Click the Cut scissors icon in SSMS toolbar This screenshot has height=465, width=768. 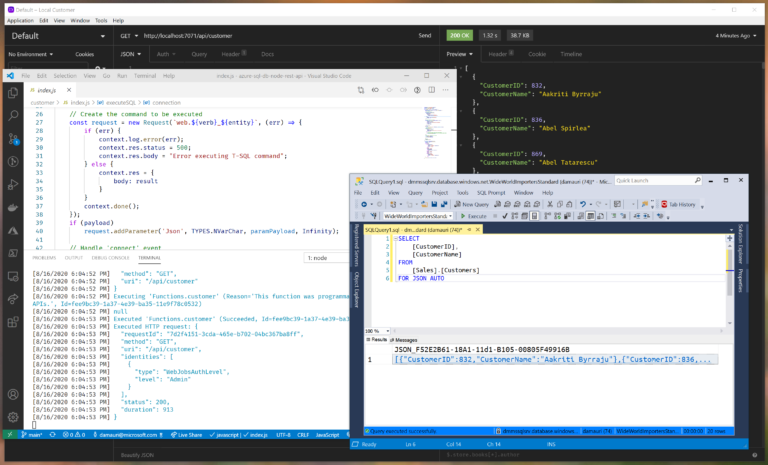click(x=550, y=204)
